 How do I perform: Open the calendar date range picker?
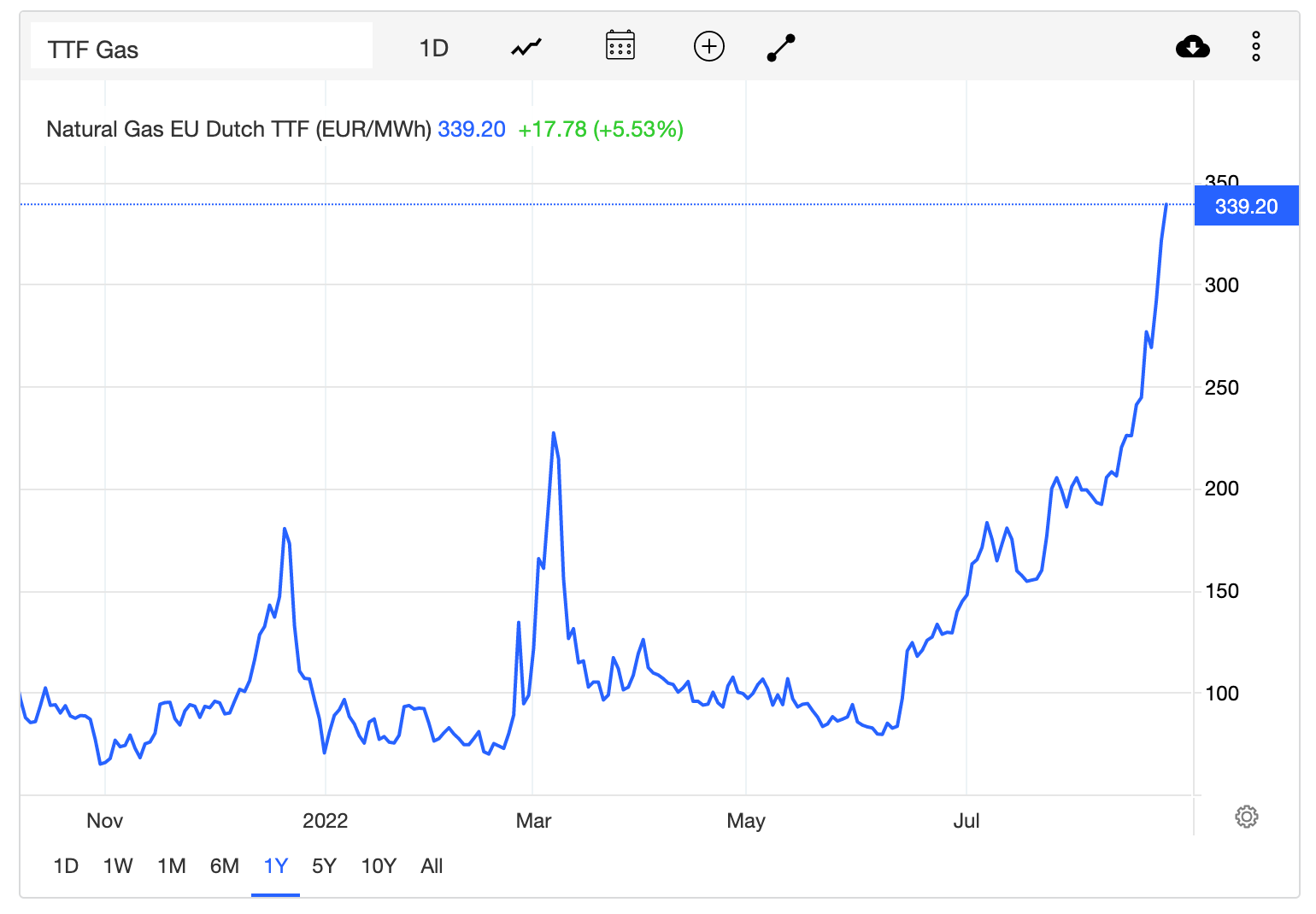(620, 45)
